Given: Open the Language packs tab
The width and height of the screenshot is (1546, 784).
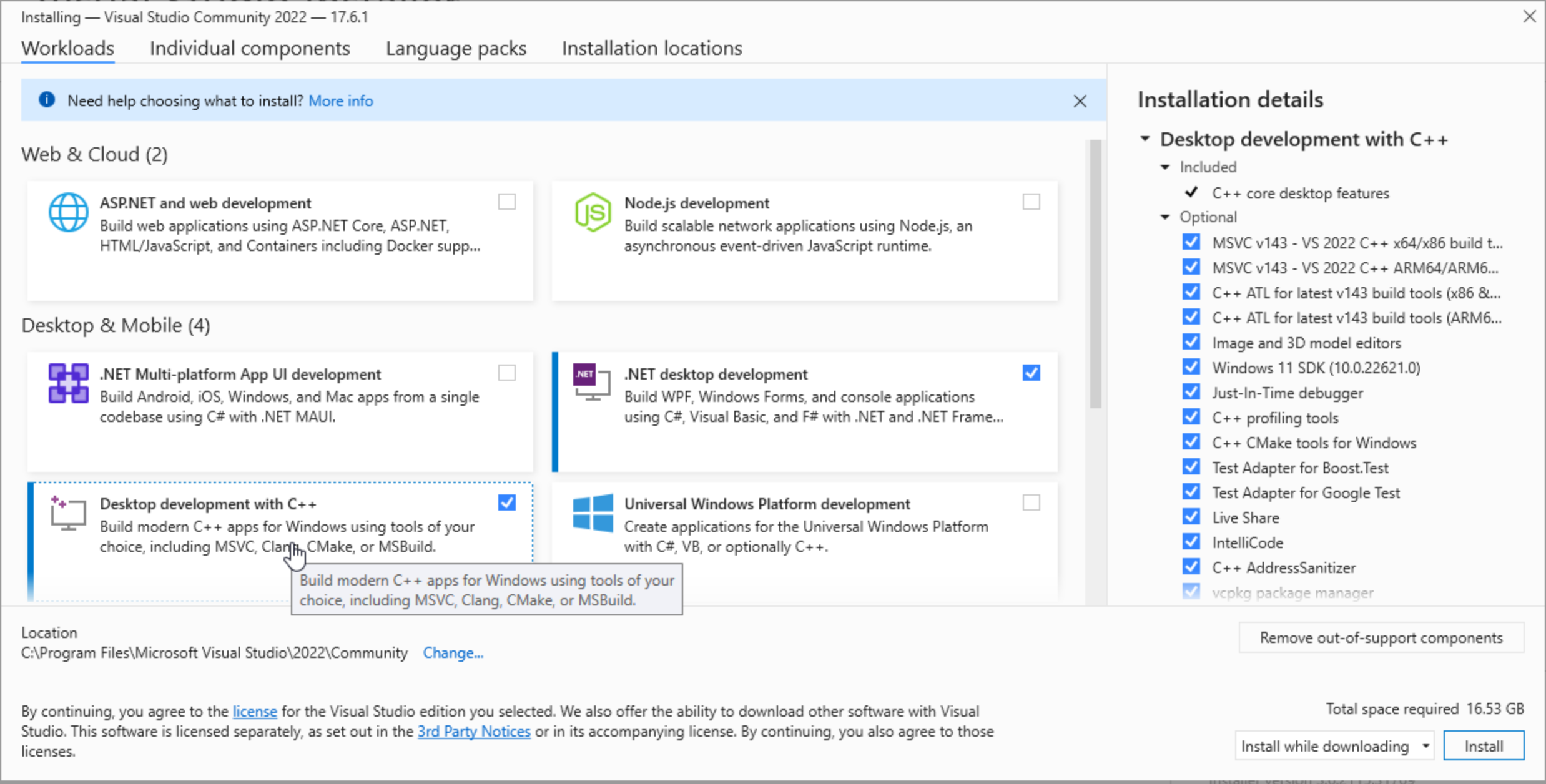Looking at the screenshot, I should pos(456,48).
